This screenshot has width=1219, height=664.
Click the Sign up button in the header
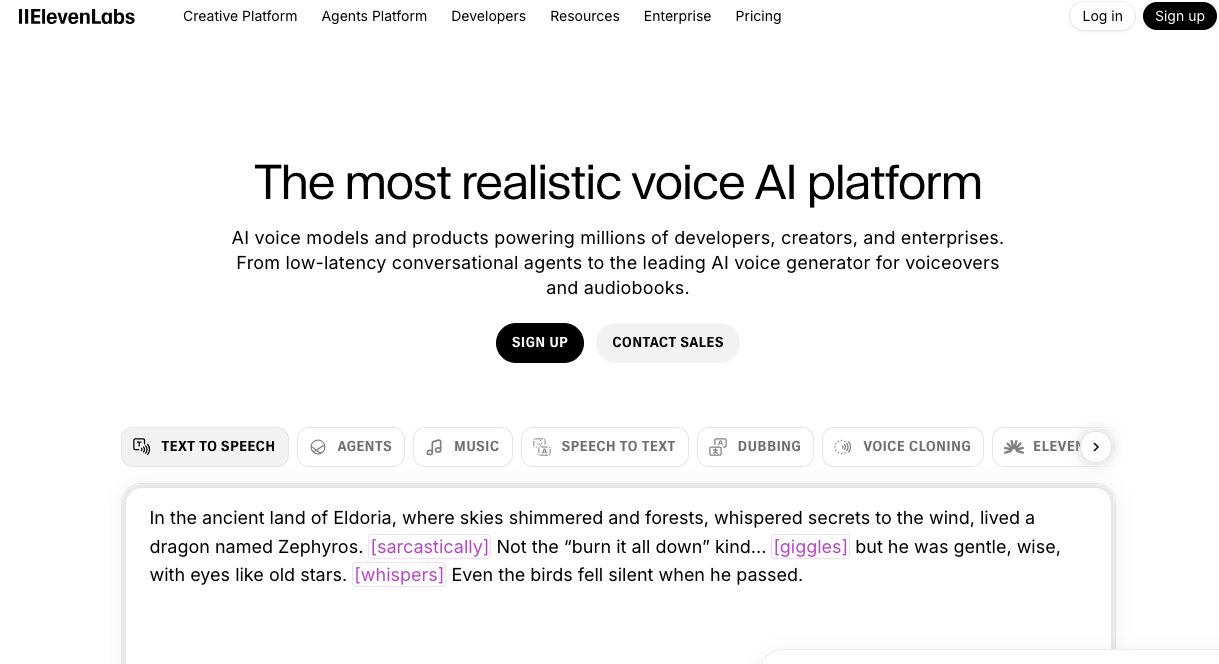[1179, 16]
